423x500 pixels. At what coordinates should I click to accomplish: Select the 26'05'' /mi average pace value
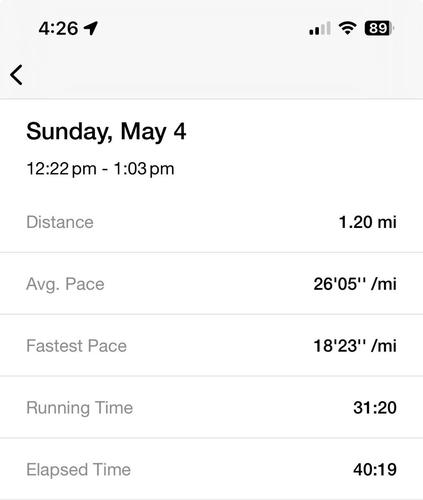coord(355,284)
